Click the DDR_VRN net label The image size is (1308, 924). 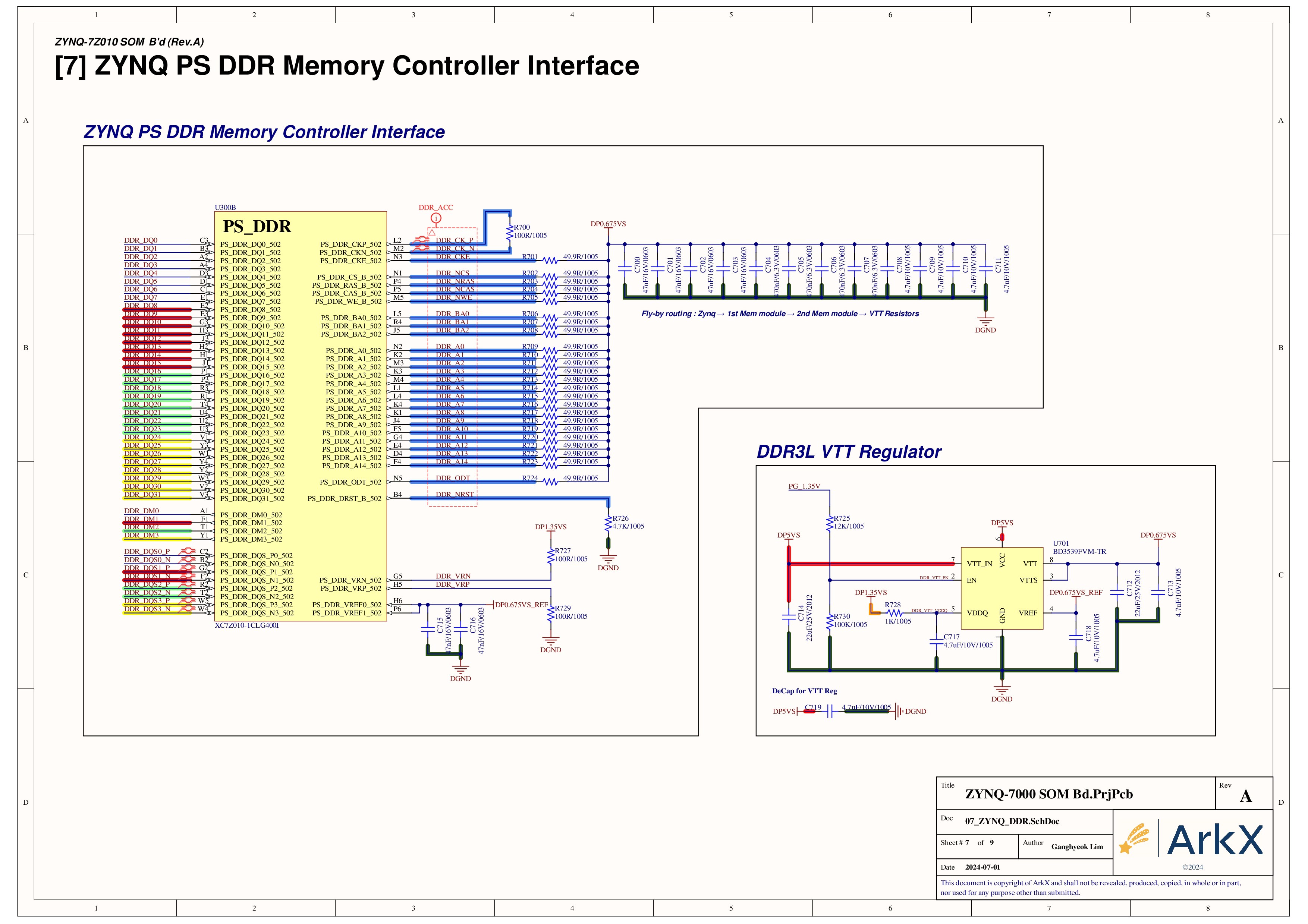coord(453,576)
